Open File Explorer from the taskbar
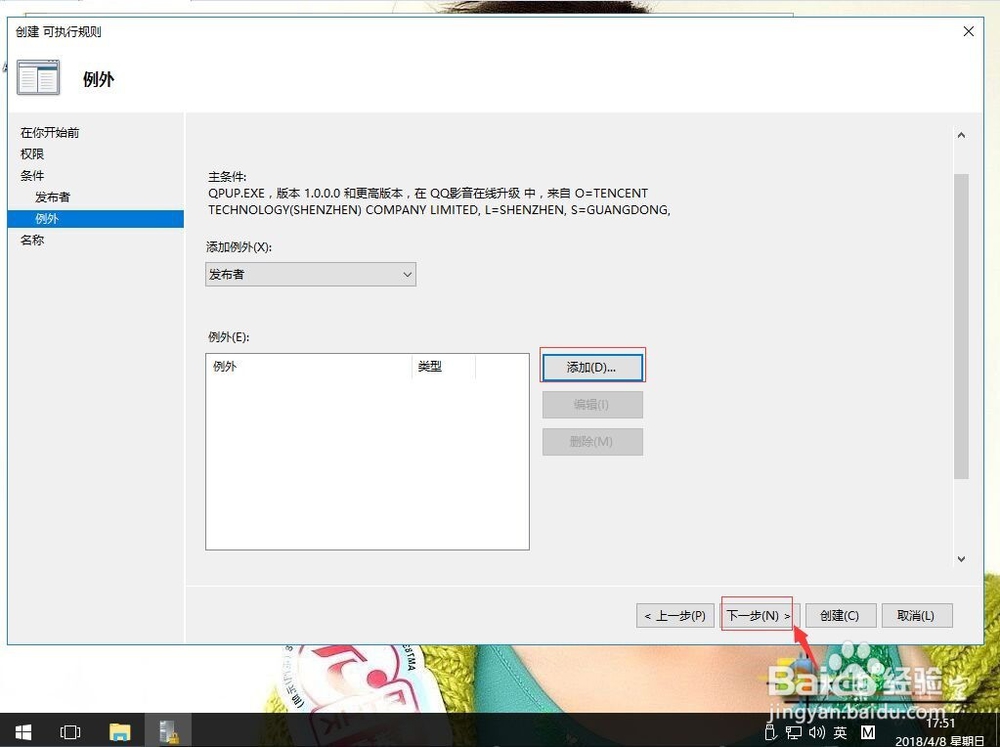Image resolution: width=1000 pixels, height=747 pixels. 120,732
